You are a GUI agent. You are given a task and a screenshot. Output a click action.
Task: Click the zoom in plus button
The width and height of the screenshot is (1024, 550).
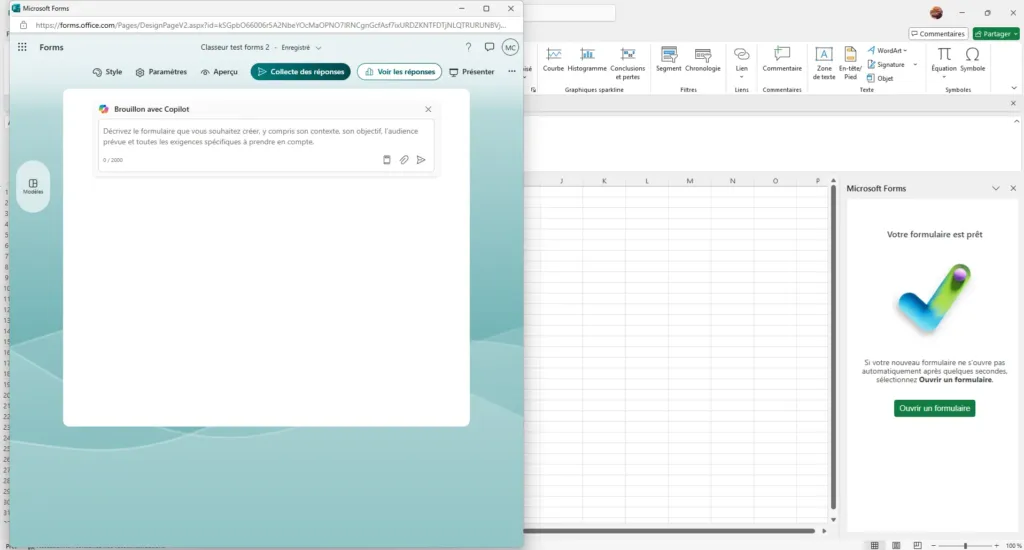997,545
